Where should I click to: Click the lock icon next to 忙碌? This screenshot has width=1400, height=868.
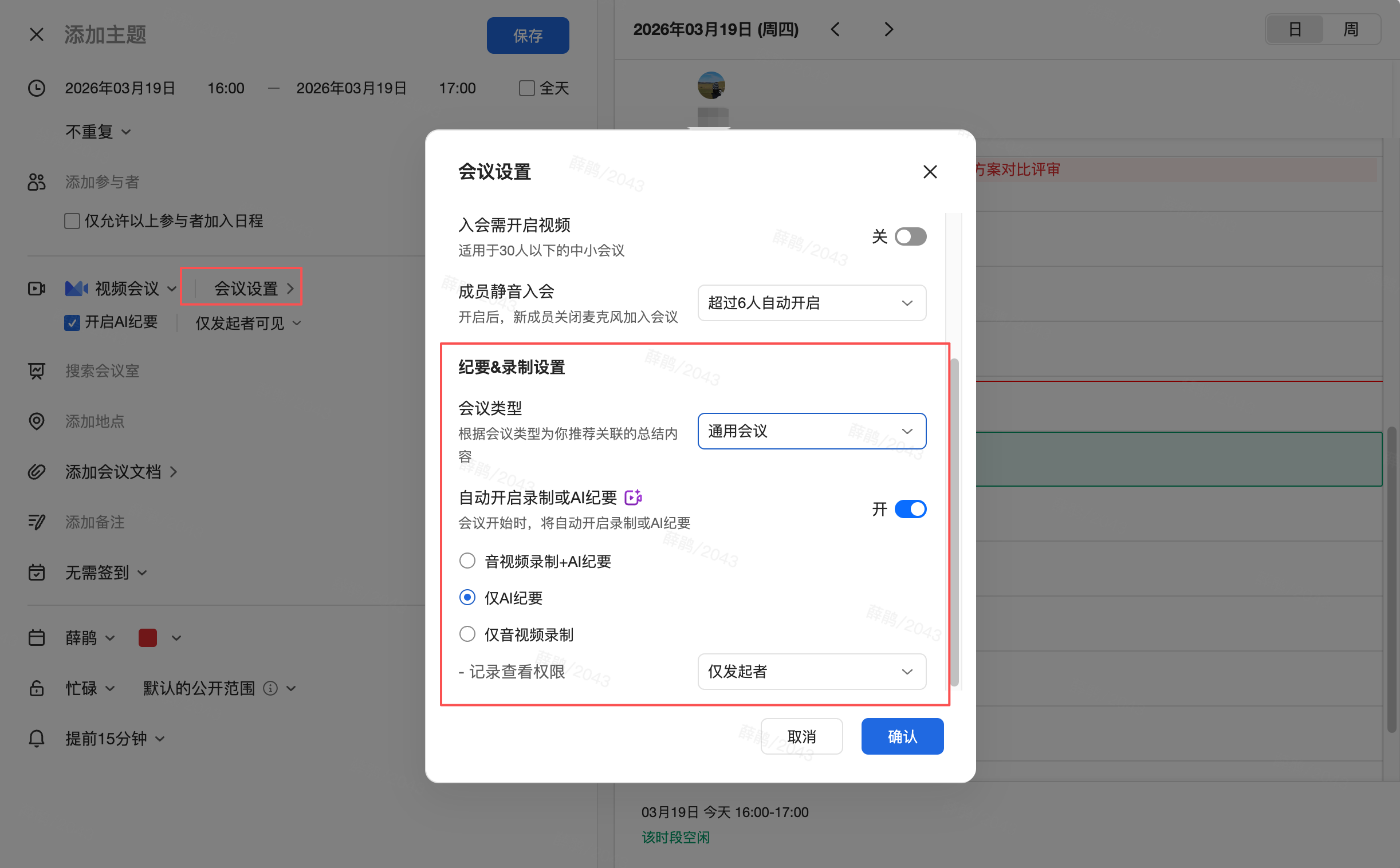point(36,688)
